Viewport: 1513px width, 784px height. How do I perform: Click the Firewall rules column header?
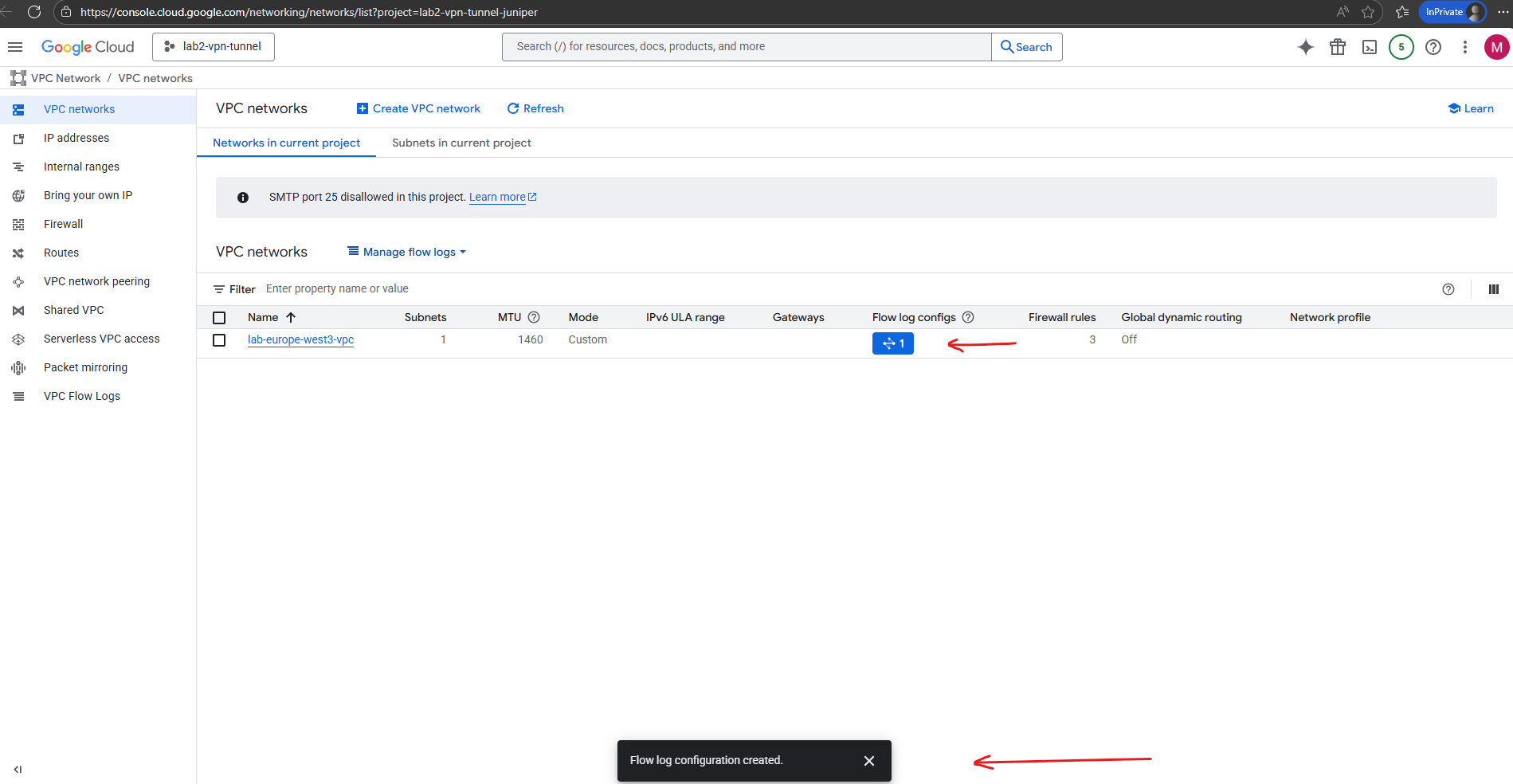pyautogui.click(x=1062, y=317)
